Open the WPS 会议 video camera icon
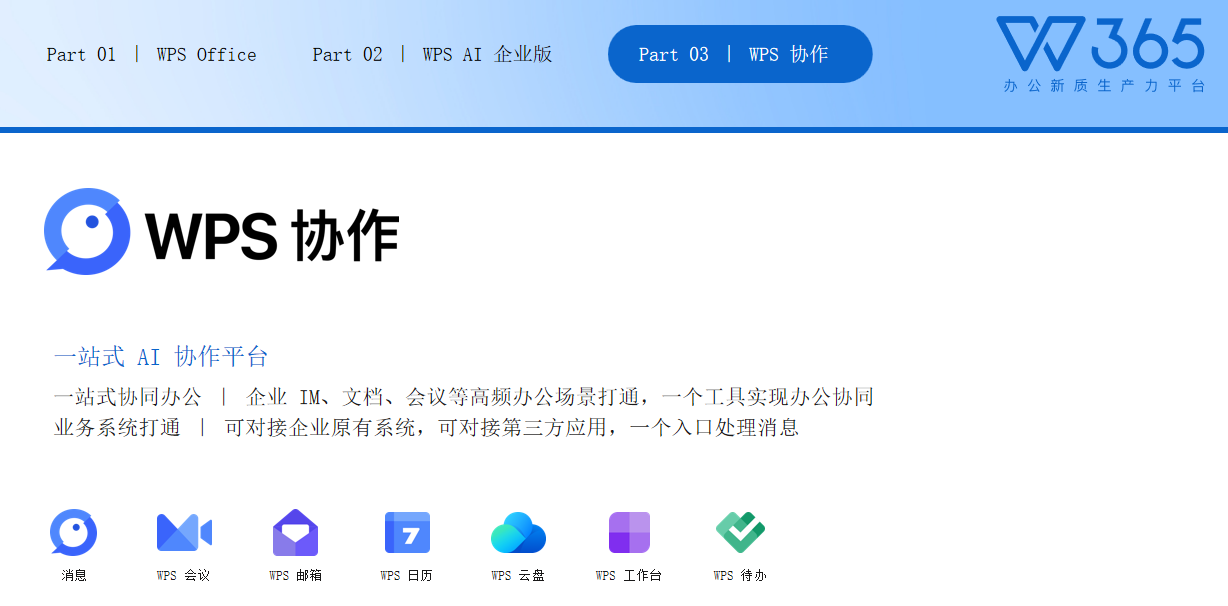 (184, 532)
